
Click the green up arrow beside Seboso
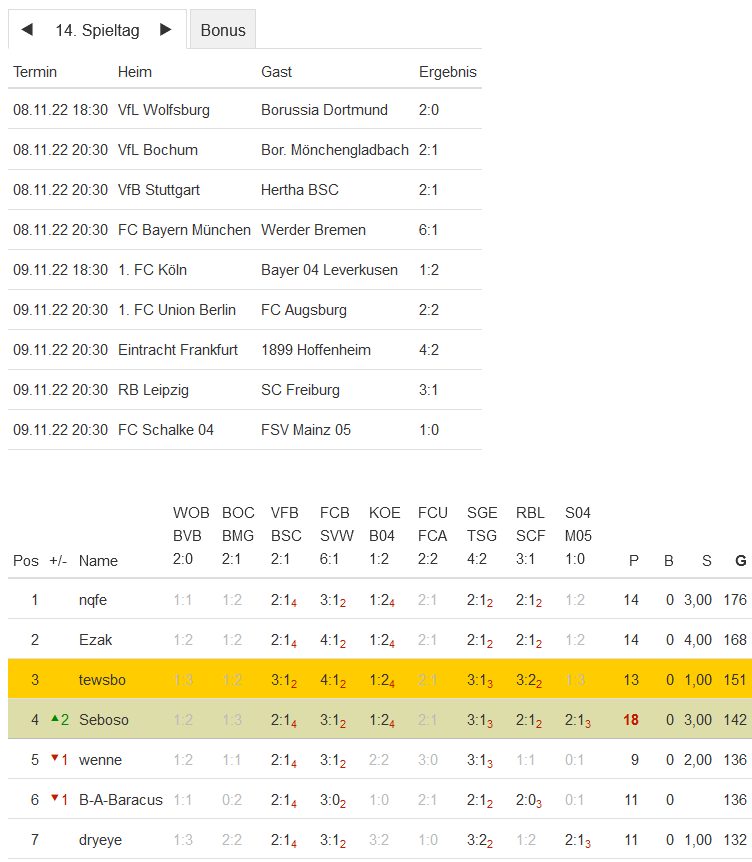click(x=54, y=719)
